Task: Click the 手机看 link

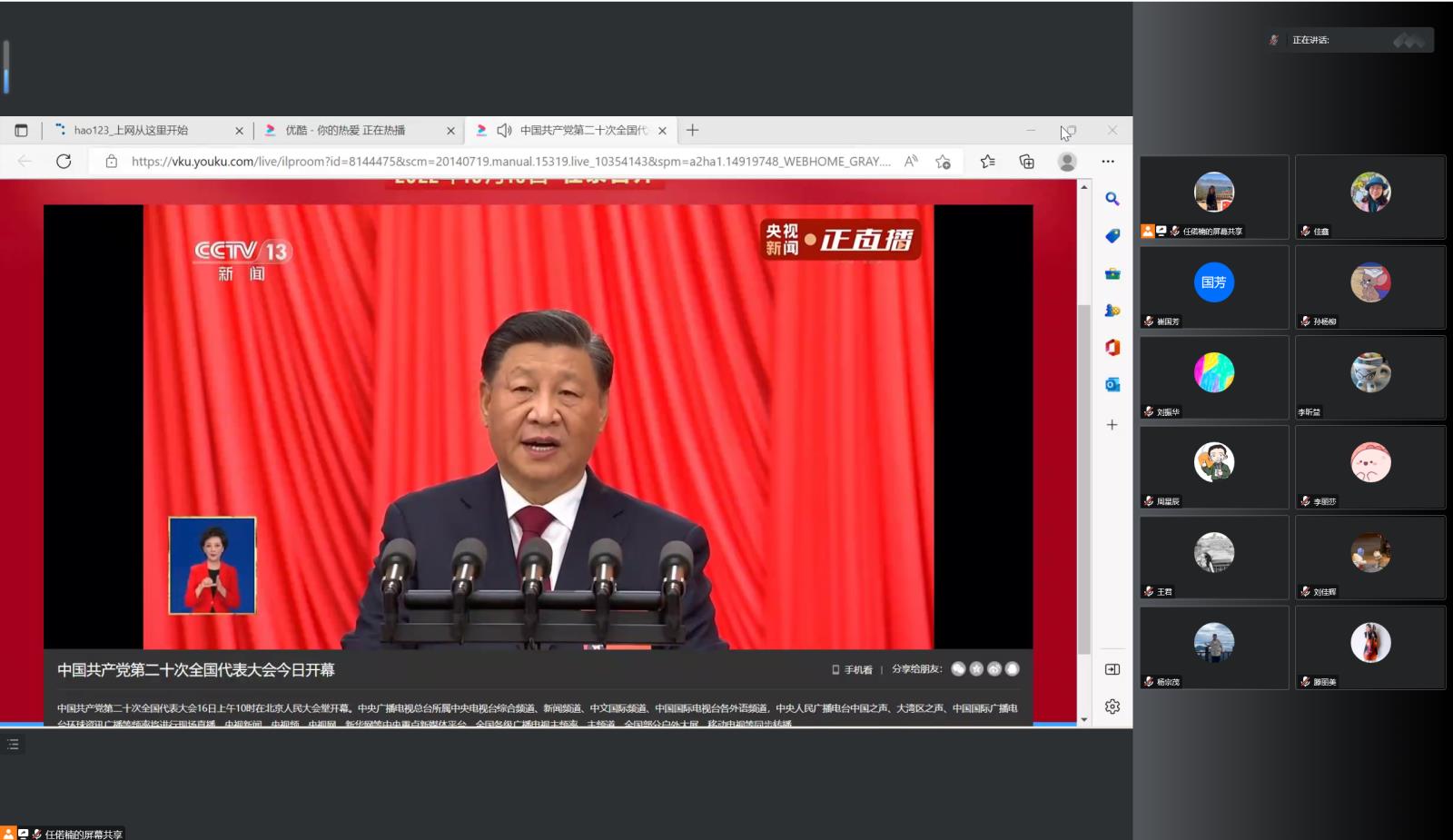Action: point(852,670)
